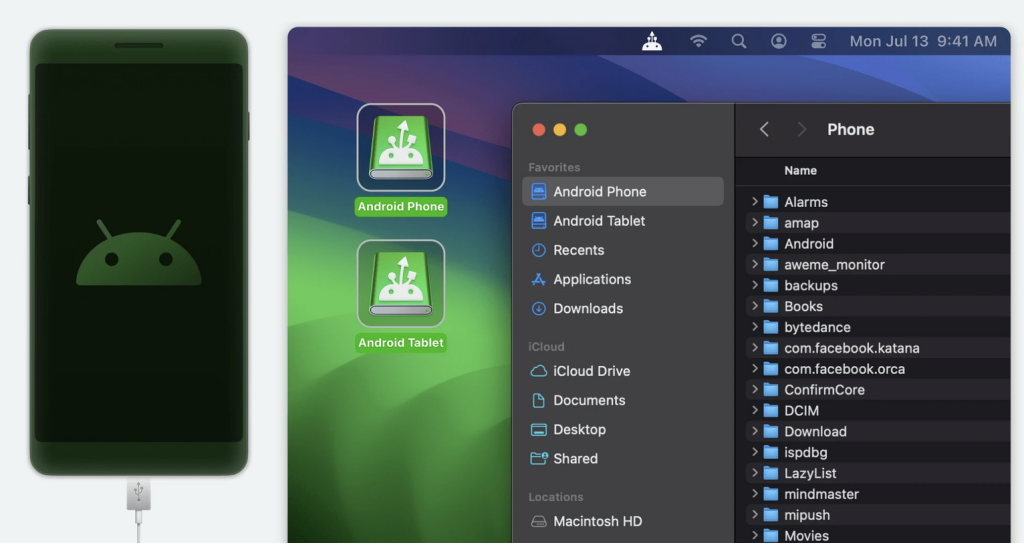Select Android Phone in Finder sidebar
Image resolution: width=1024 pixels, height=545 pixels.
click(x=623, y=191)
